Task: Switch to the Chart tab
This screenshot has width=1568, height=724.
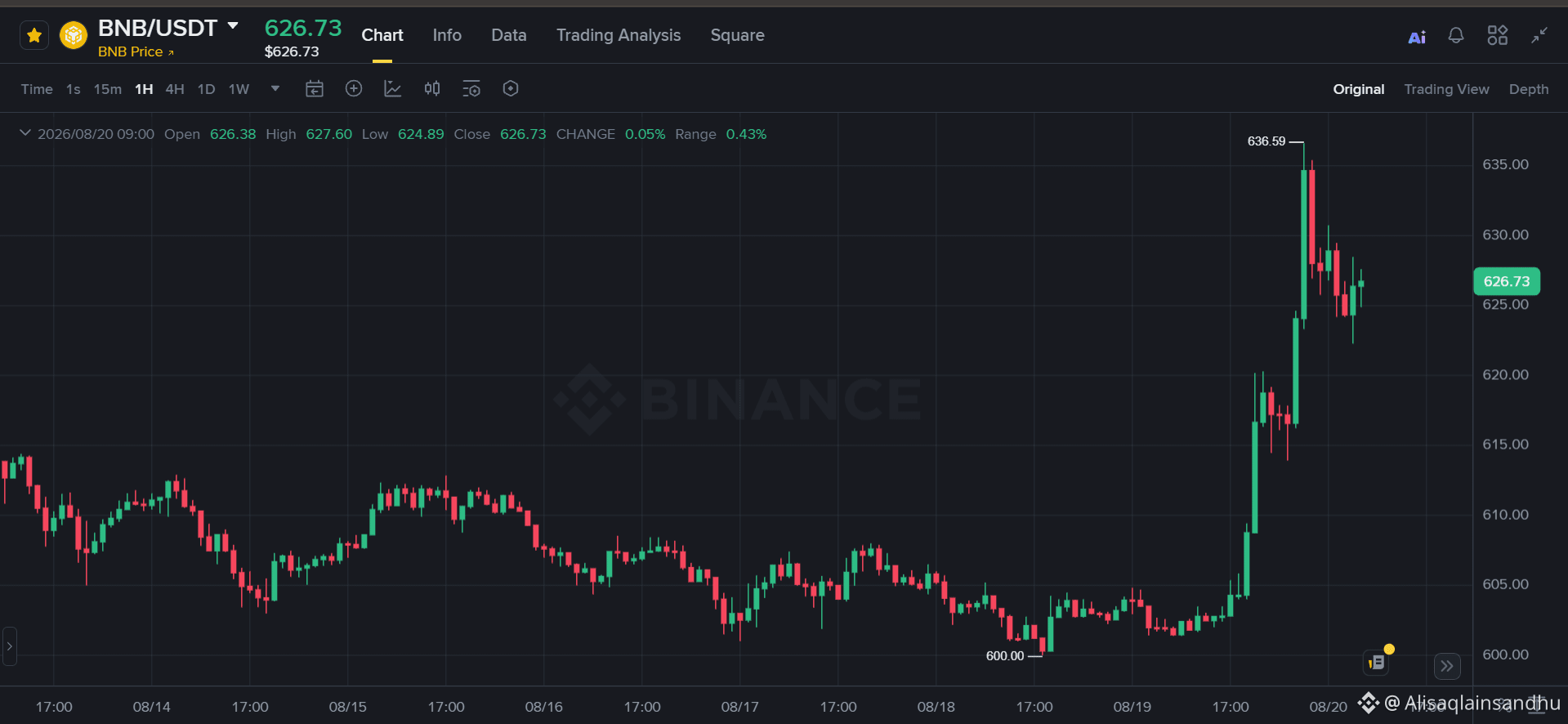Action: click(382, 35)
